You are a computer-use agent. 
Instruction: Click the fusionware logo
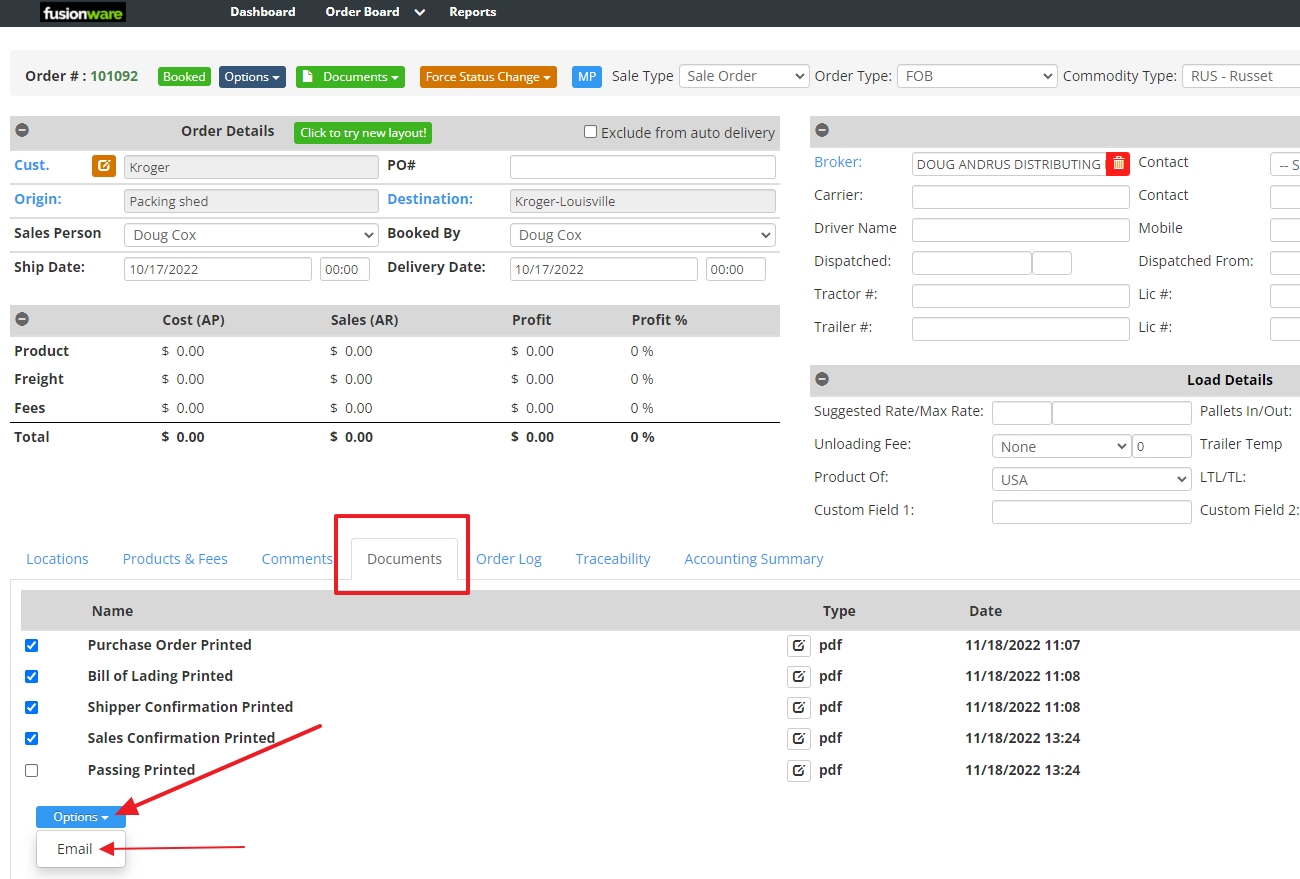[82, 12]
